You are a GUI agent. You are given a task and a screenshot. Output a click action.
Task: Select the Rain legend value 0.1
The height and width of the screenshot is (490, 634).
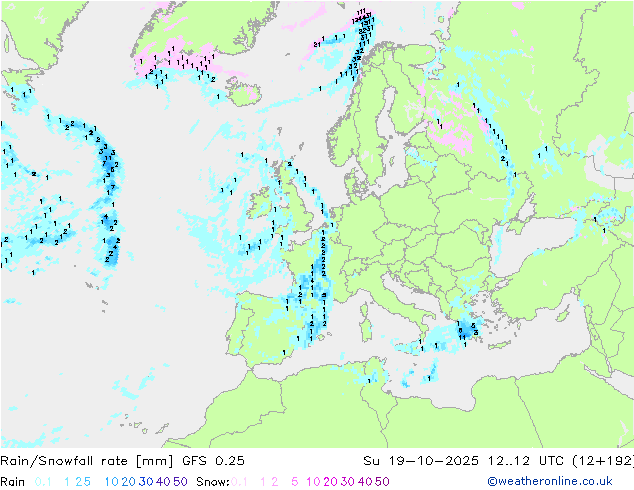pos(43,482)
